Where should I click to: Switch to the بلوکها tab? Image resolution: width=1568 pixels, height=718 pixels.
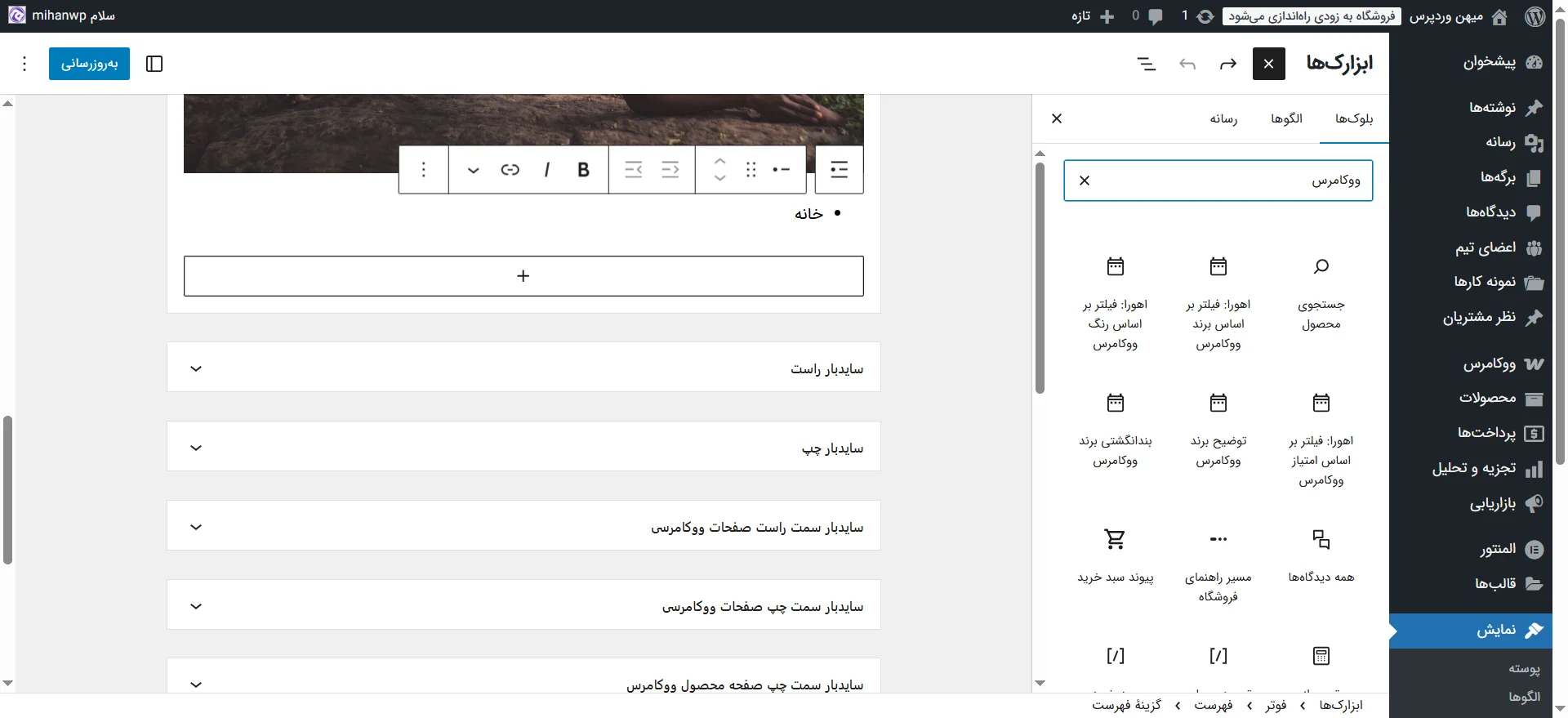(x=1353, y=119)
